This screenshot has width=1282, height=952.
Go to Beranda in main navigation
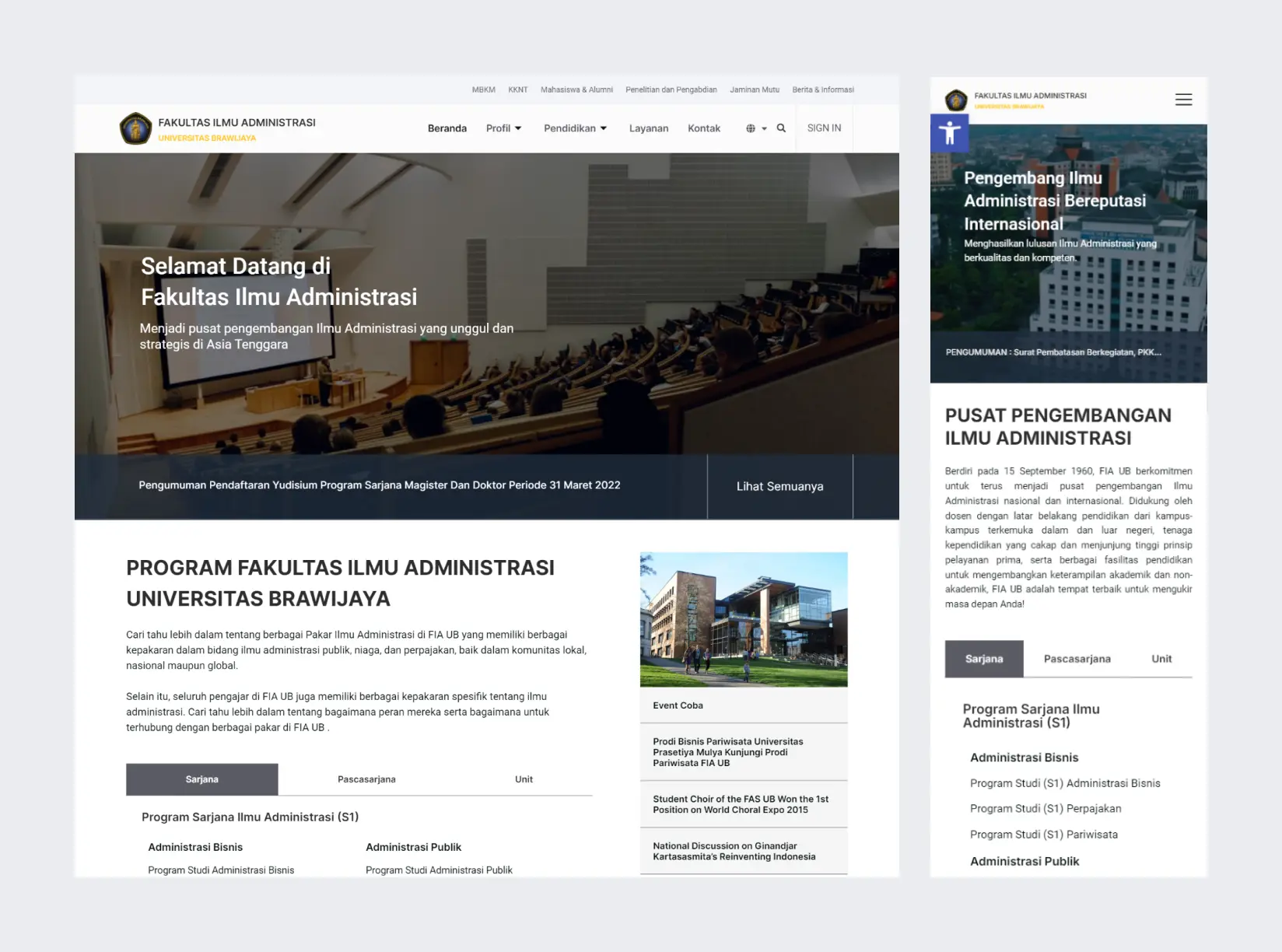click(x=447, y=128)
